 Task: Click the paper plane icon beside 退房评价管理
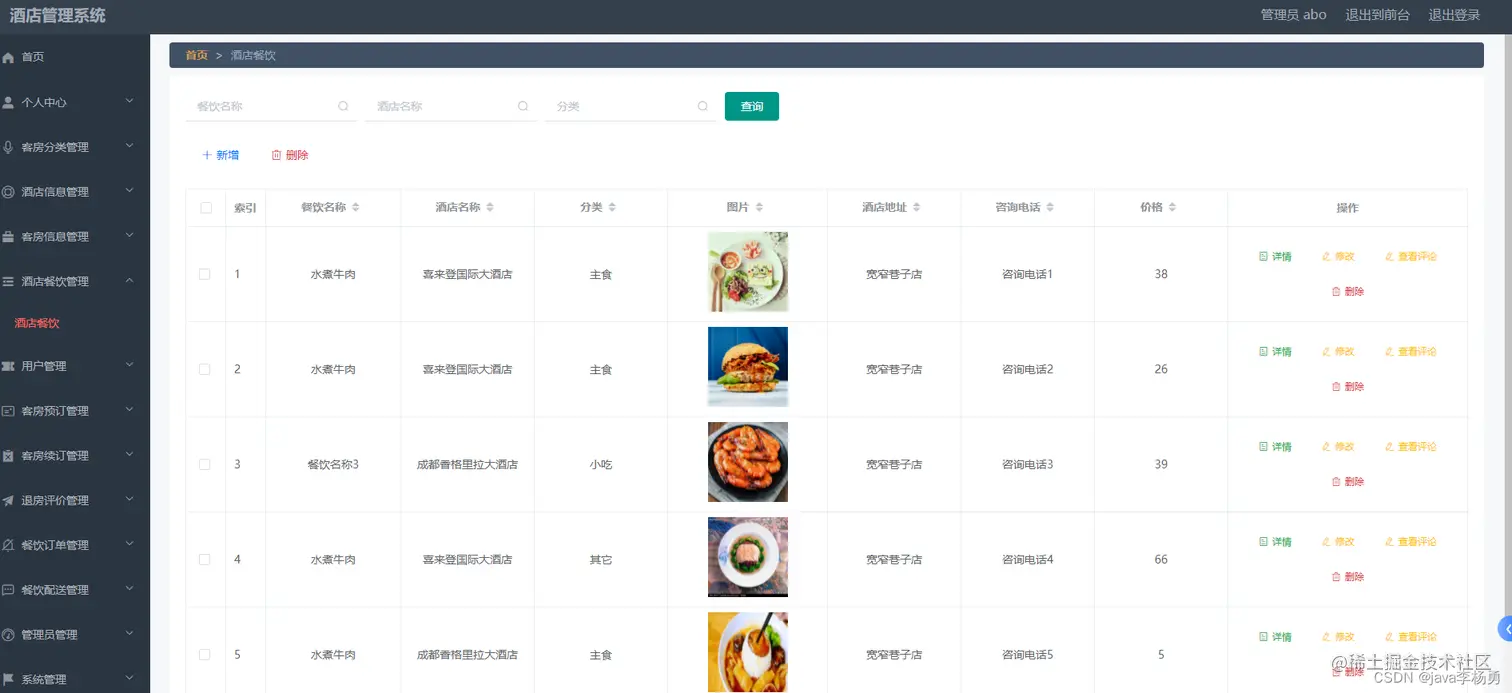(8, 501)
